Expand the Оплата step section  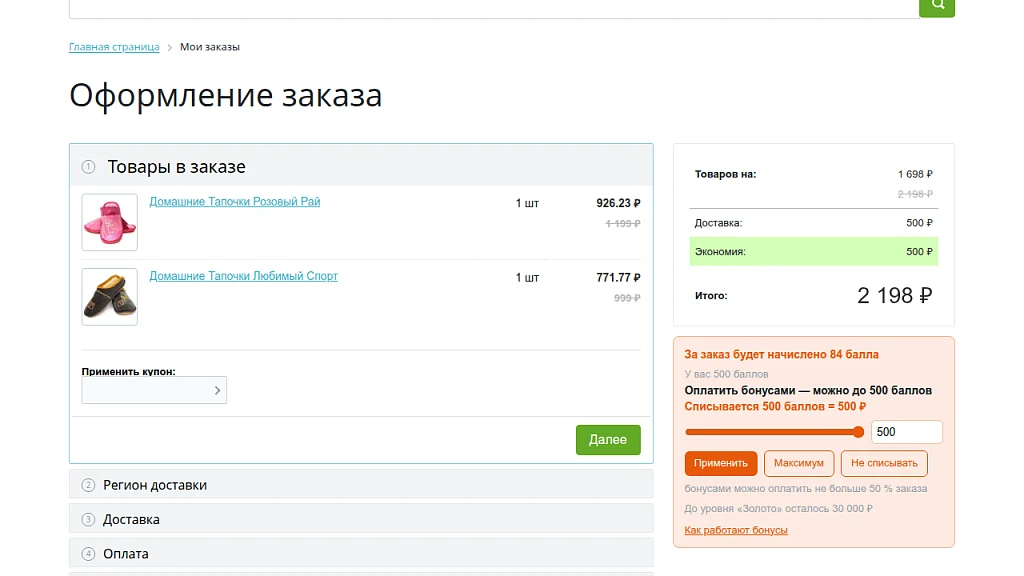pos(361,553)
